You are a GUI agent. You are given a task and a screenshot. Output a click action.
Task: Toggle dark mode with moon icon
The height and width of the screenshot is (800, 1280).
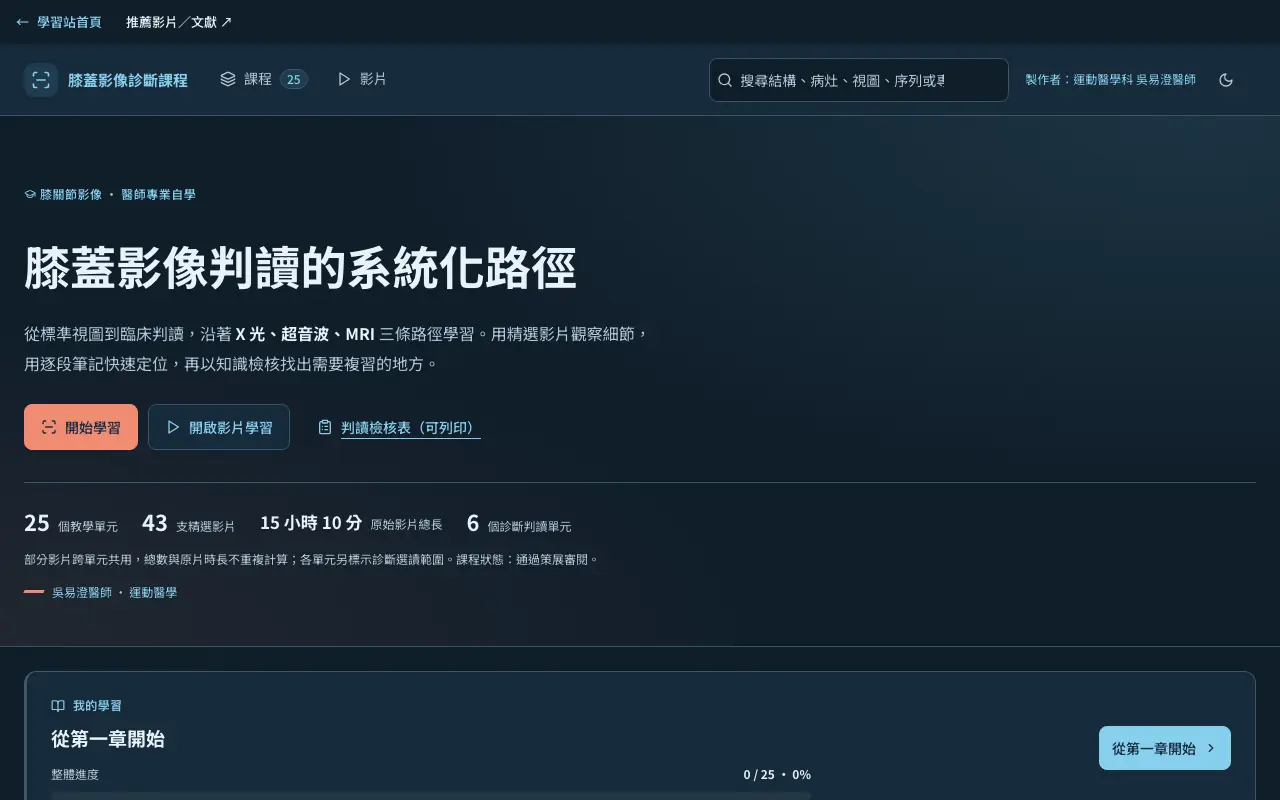pyautogui.click(x=1226, y=80)
